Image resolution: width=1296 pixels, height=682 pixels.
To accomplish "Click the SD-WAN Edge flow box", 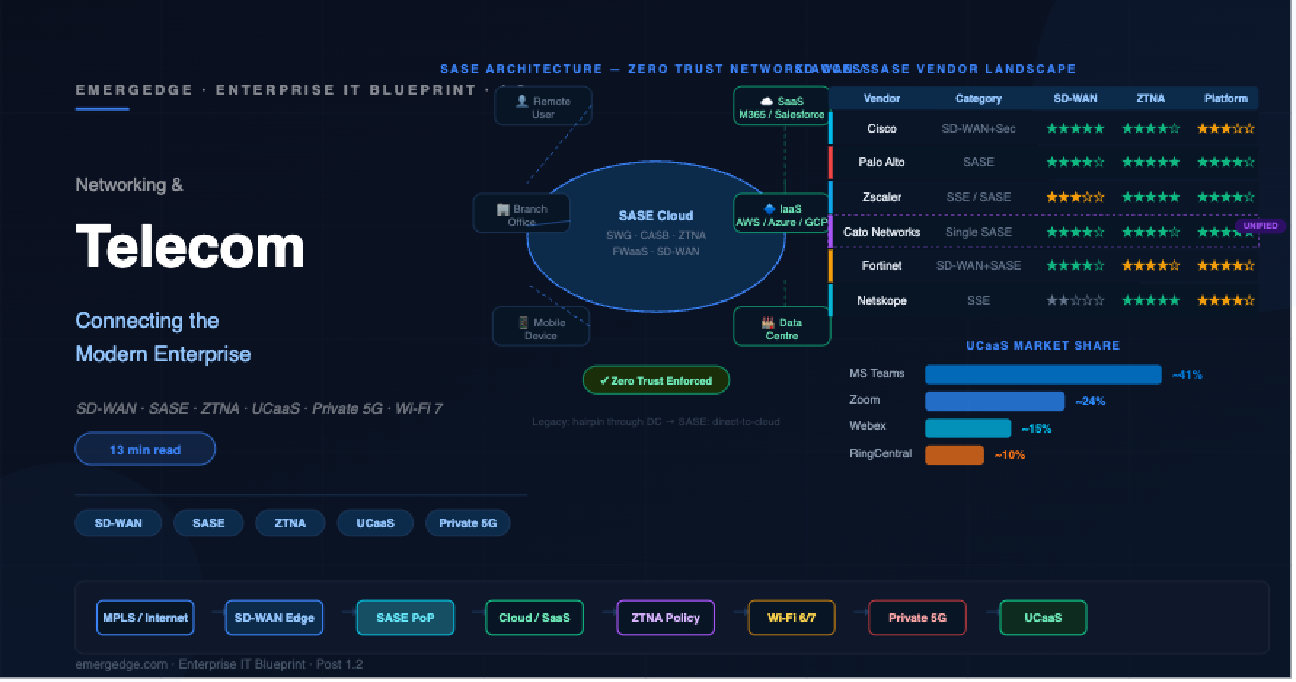I will coord(274,618).
